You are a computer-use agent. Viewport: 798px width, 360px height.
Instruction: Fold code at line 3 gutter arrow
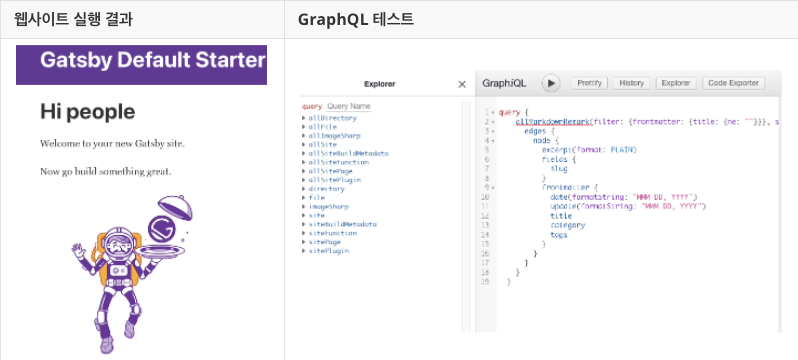[x=493, y=131]
